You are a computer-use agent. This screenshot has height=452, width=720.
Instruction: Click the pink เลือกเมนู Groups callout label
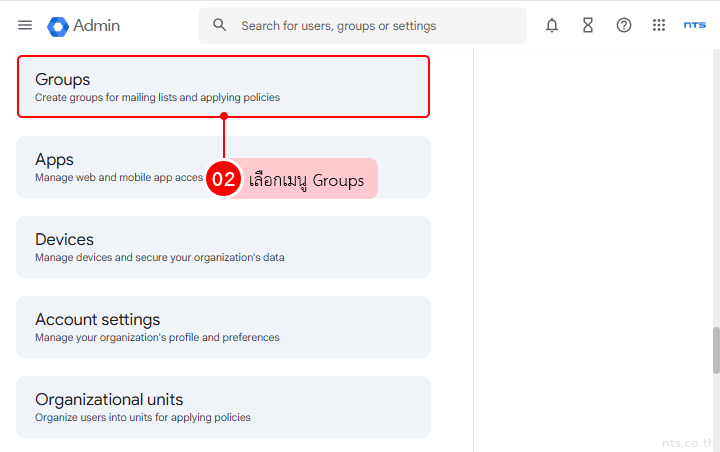(307, 180)
